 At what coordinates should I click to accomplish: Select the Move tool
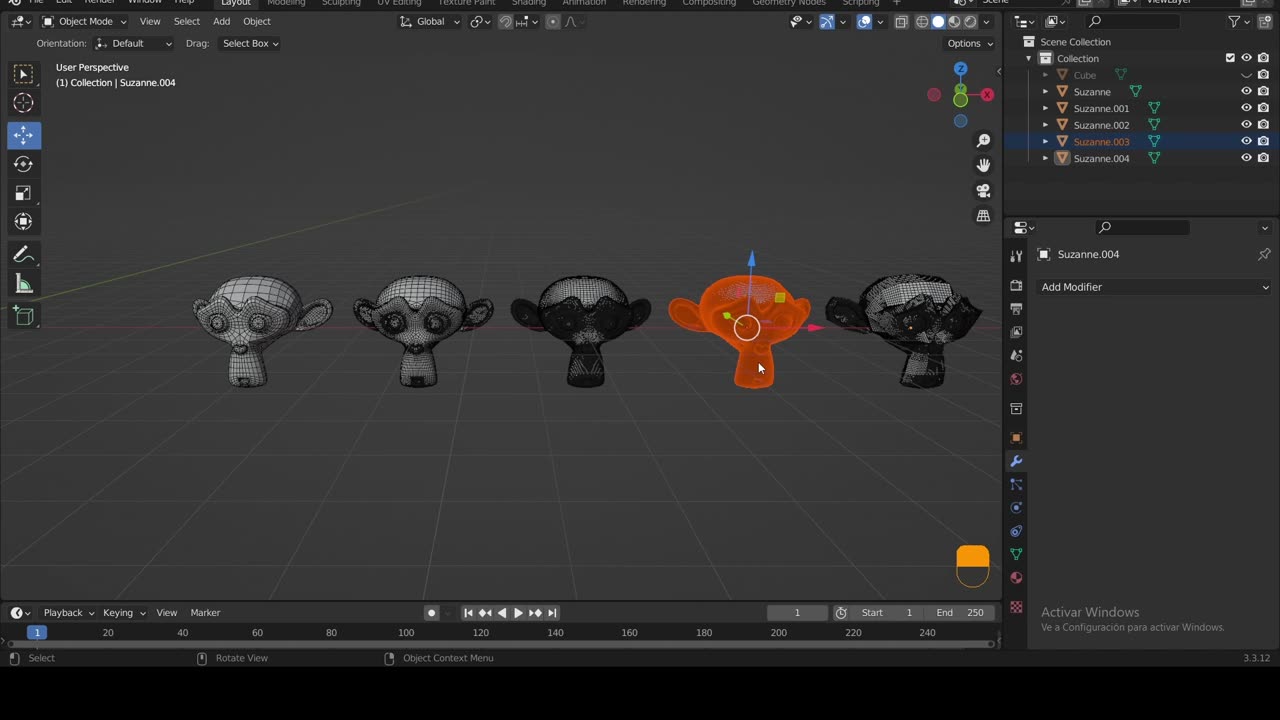pos(23,135)
